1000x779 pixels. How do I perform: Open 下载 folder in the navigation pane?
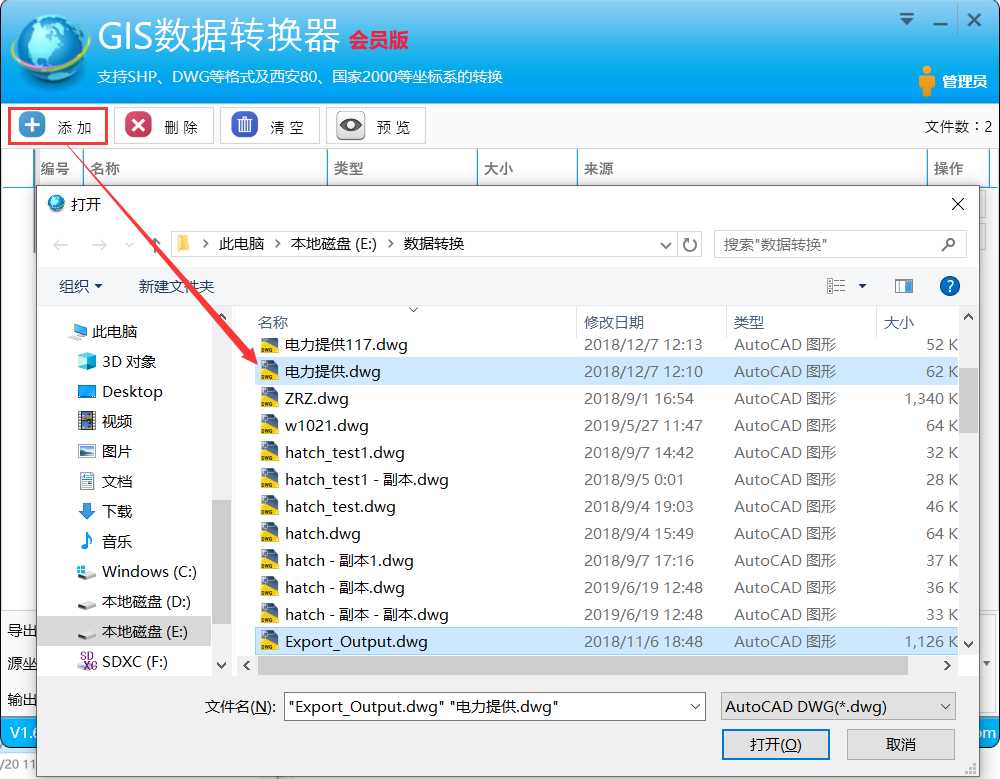coord(105,511)
